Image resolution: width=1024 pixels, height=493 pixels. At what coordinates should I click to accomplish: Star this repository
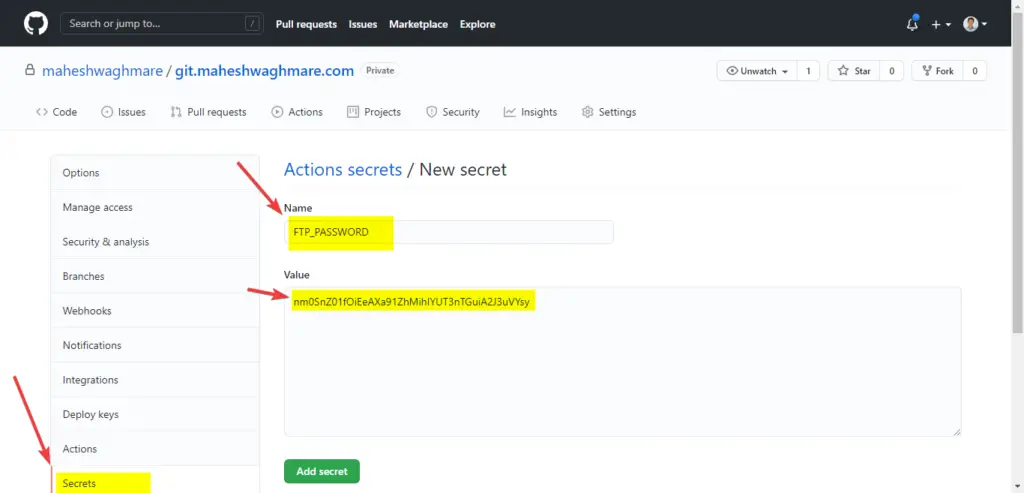pyautogui.click(x=854, y=71)
